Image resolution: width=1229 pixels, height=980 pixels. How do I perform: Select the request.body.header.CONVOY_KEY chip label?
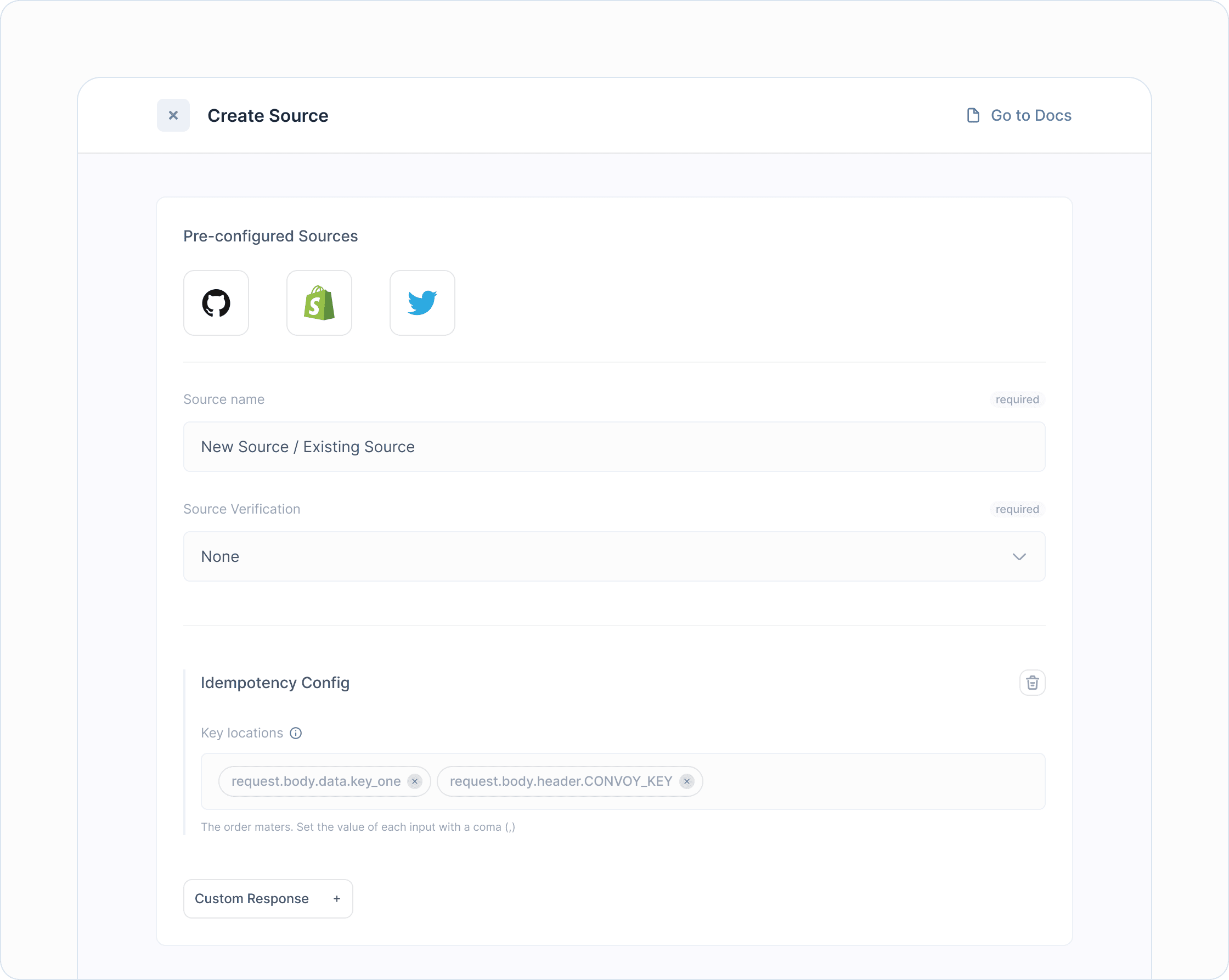coord(560,781)
